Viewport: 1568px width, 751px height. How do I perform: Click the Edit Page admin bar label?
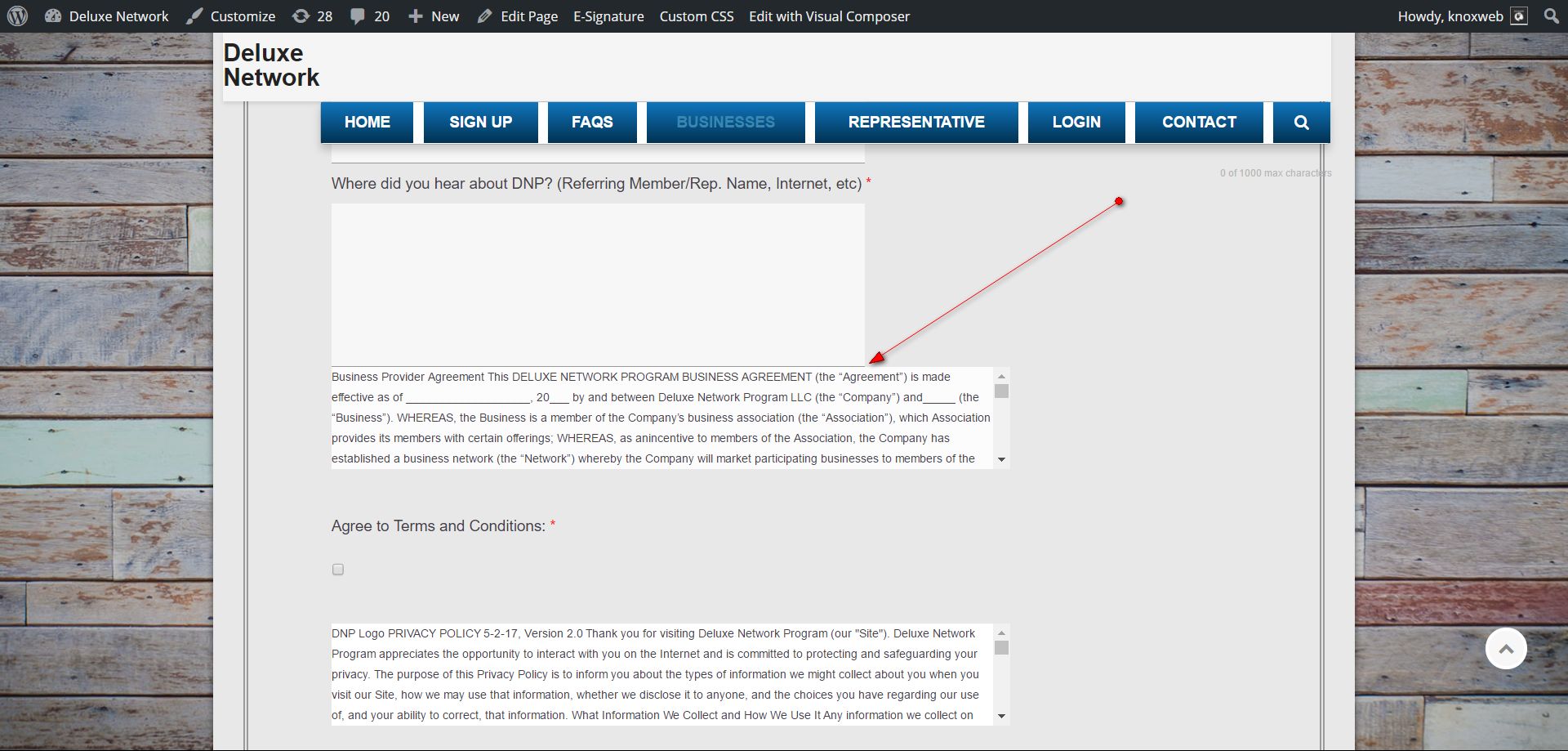[529, 16]
